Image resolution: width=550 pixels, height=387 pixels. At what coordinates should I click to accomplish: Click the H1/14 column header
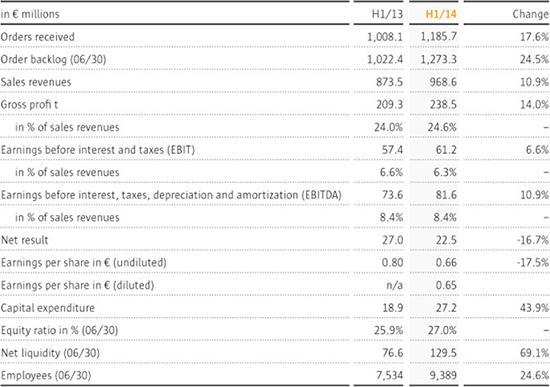click(x=441, y=14)
